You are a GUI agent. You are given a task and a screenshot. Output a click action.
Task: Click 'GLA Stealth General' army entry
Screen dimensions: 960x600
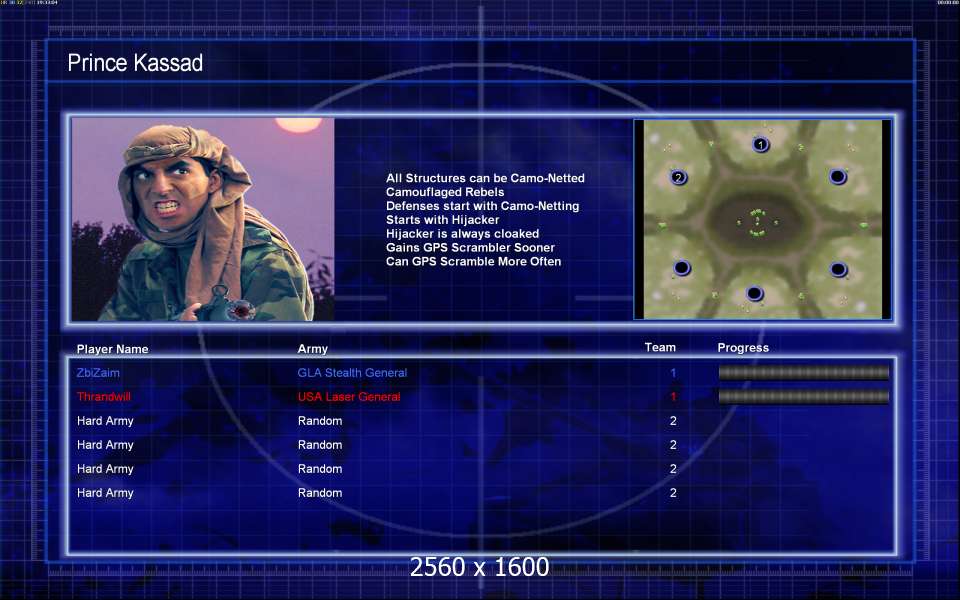point(352,372)
